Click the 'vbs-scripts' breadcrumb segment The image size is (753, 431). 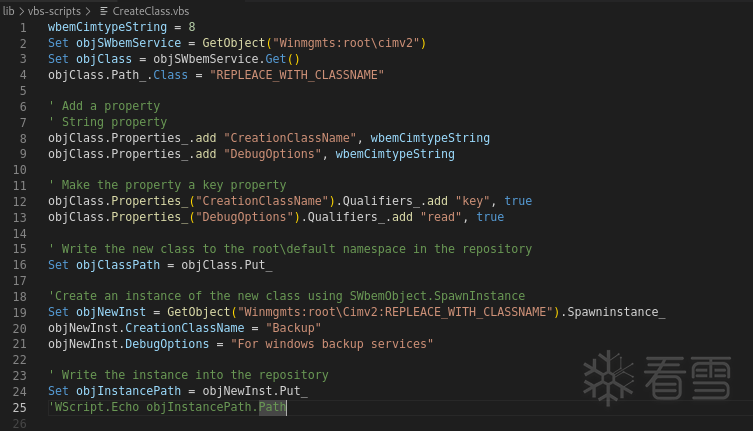pyautogui.click(x=54, y=11)
